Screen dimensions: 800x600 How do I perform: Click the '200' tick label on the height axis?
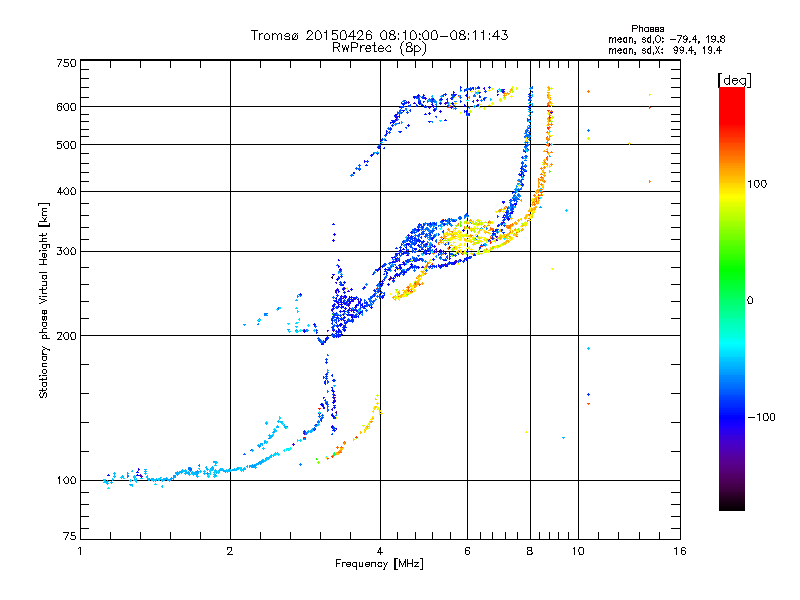[x=66, y=335]
